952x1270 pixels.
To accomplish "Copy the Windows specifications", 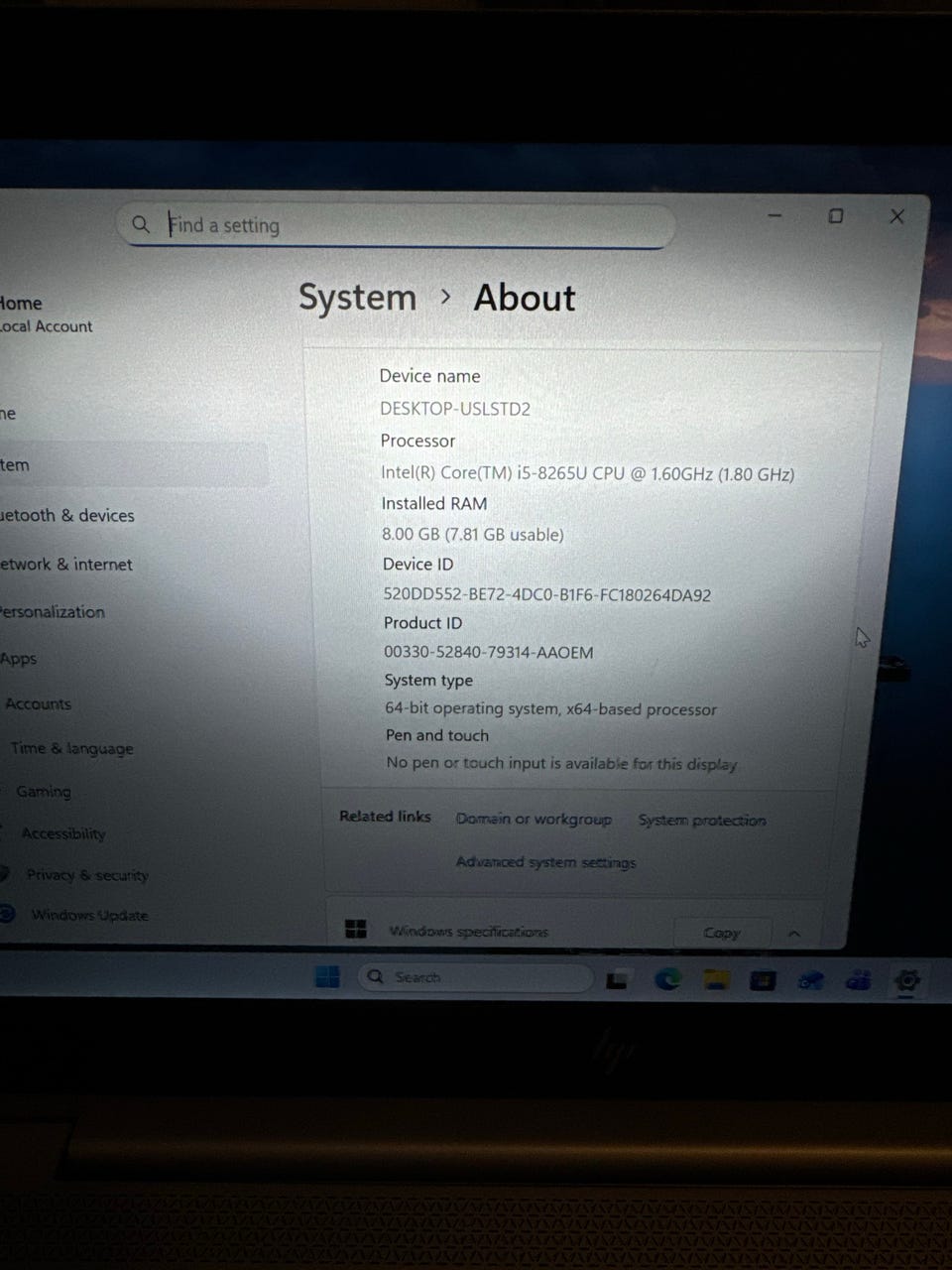I will (x=722, y=933).
